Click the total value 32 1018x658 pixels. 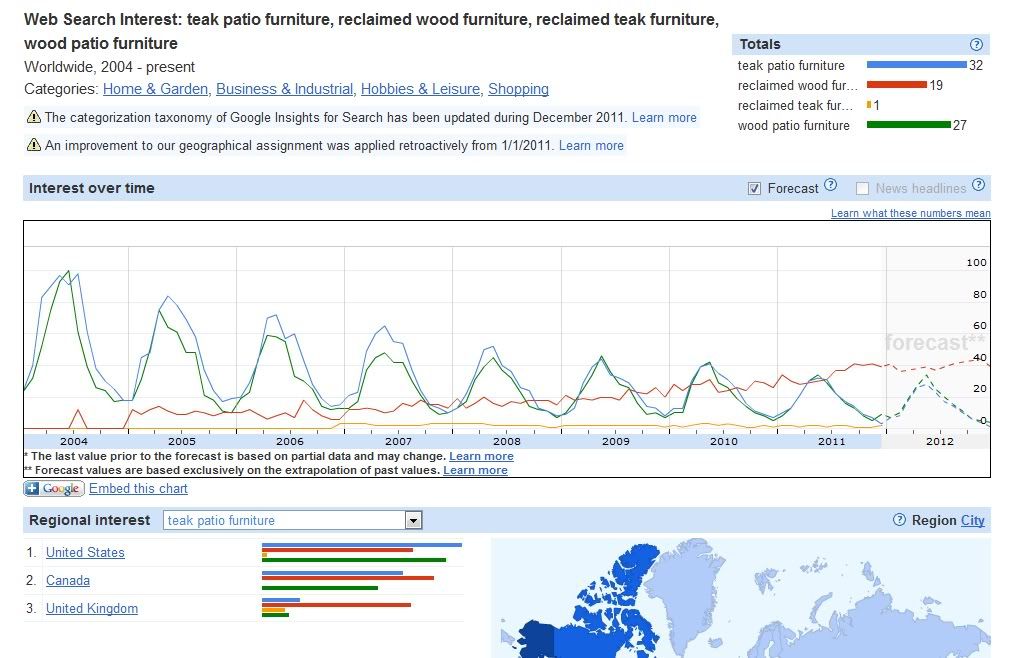pyautogui.click(x=976, y=65)
